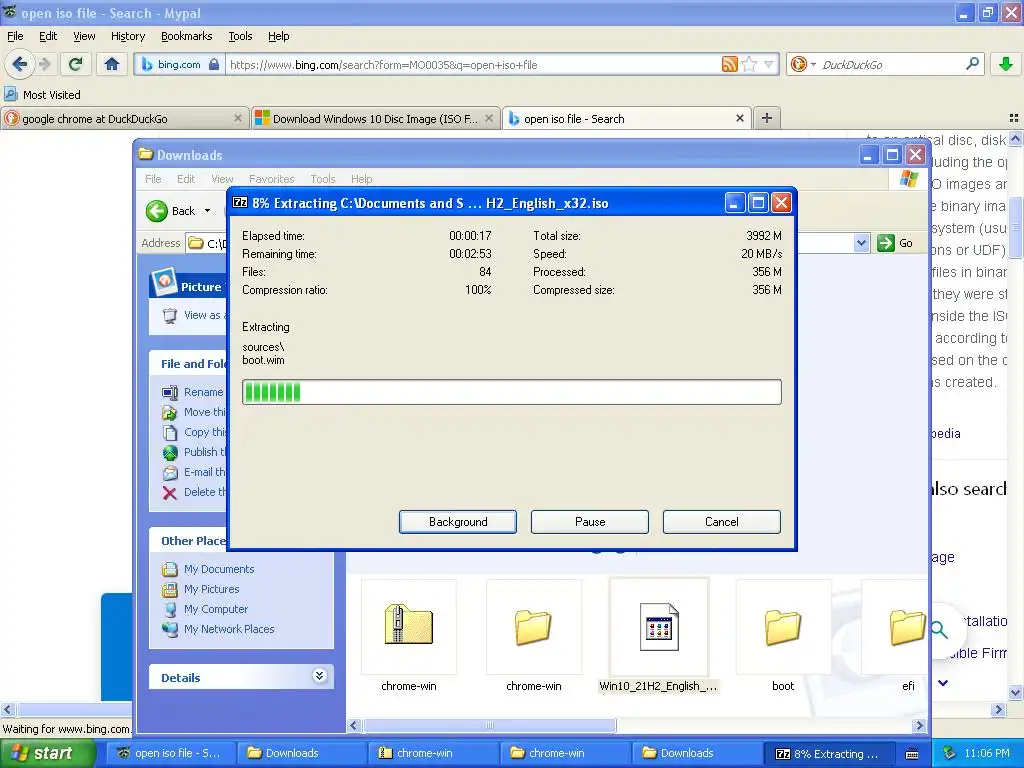Image resolution: width=1024 pixels, height=768 pixels.
Task: Select the boot folder
Action: coord(783,626)
